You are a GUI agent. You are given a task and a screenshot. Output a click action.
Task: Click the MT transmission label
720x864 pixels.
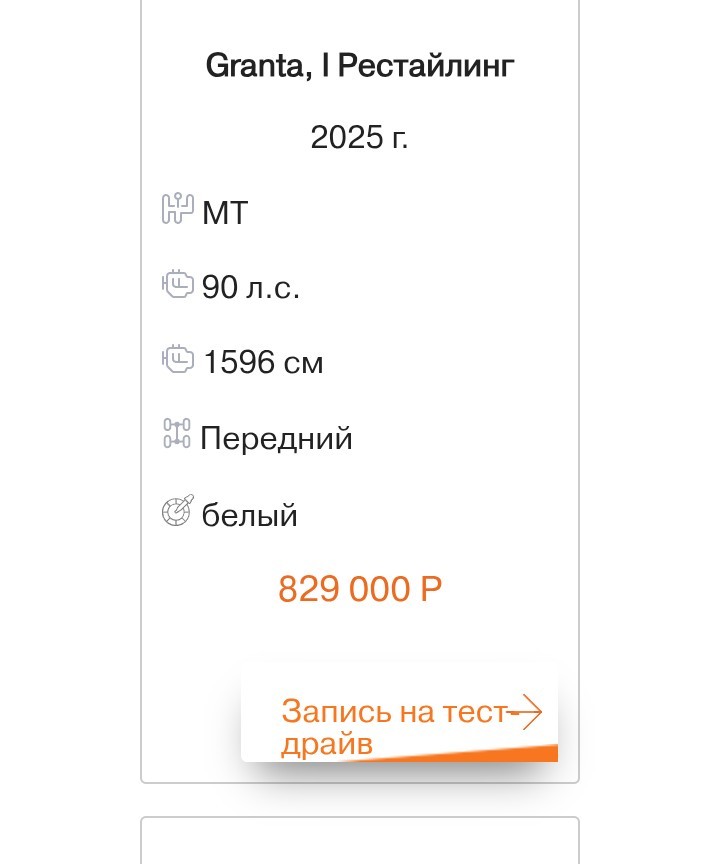pyautogui.click(x=224, y=213)
